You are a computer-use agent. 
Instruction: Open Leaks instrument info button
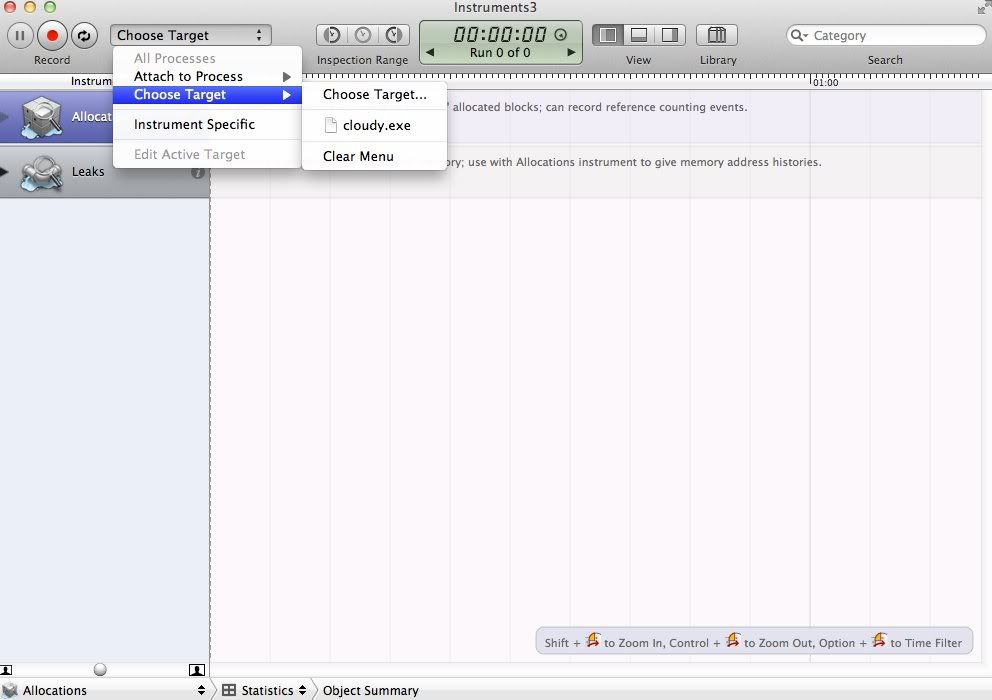198,172
